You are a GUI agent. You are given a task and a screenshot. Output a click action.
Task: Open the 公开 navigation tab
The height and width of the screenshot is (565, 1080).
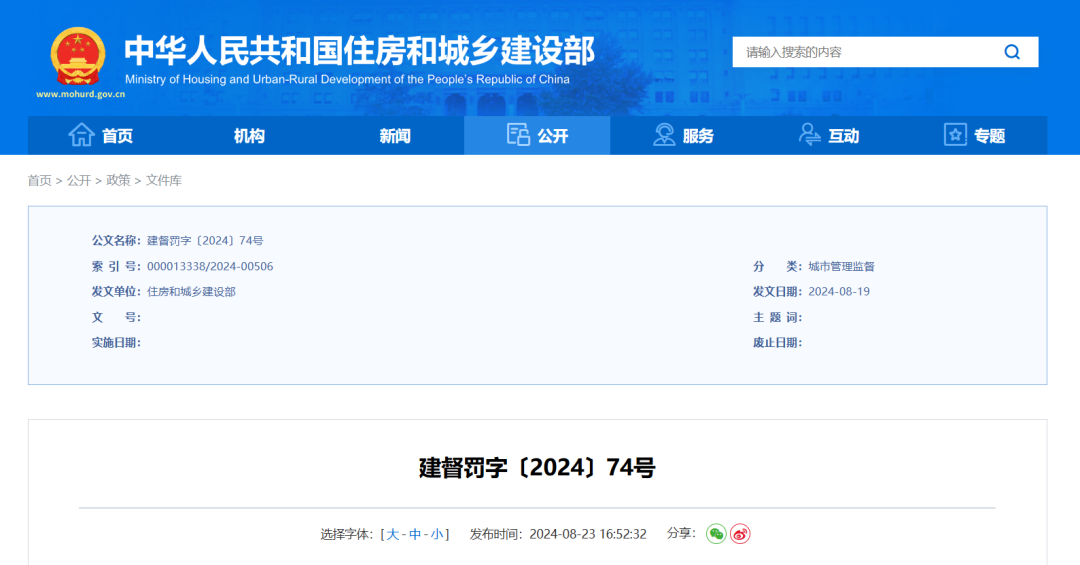pyautogui.click(x=537, y=135)
